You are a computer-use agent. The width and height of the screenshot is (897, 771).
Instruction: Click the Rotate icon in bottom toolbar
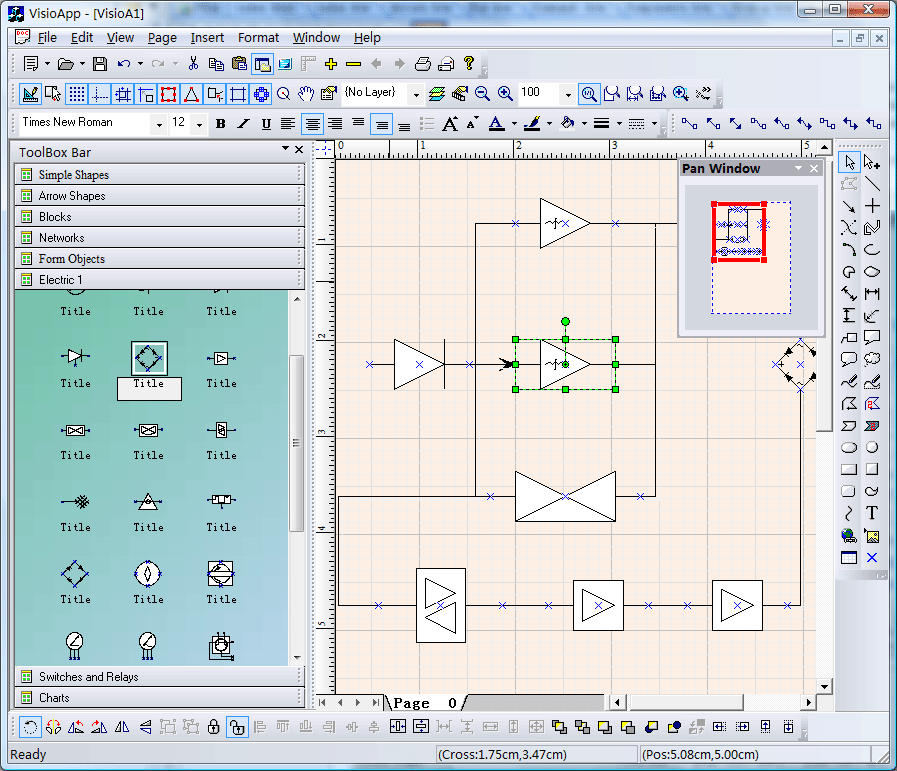tap(30, 727)
